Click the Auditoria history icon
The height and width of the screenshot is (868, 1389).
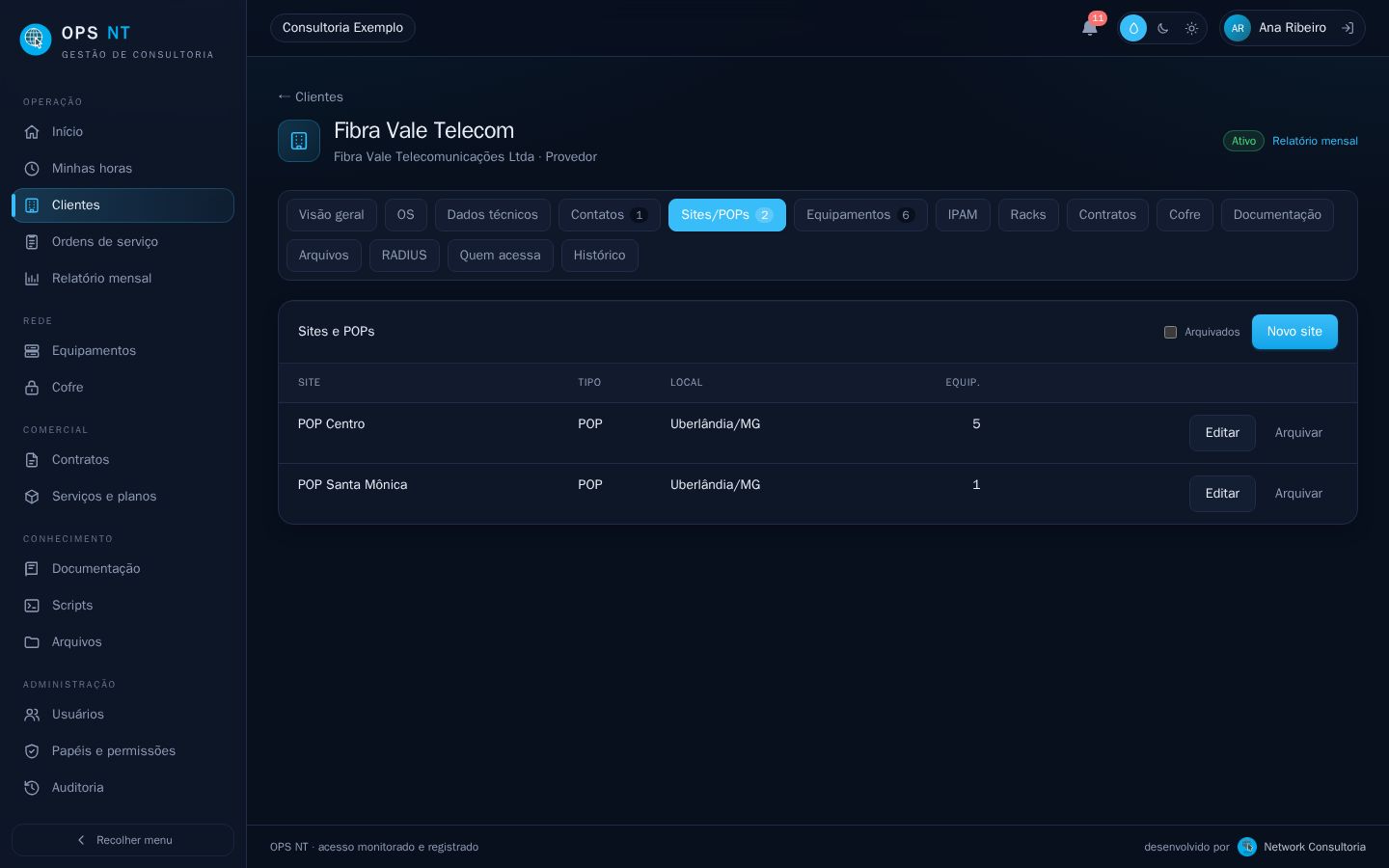click(32, 788)
